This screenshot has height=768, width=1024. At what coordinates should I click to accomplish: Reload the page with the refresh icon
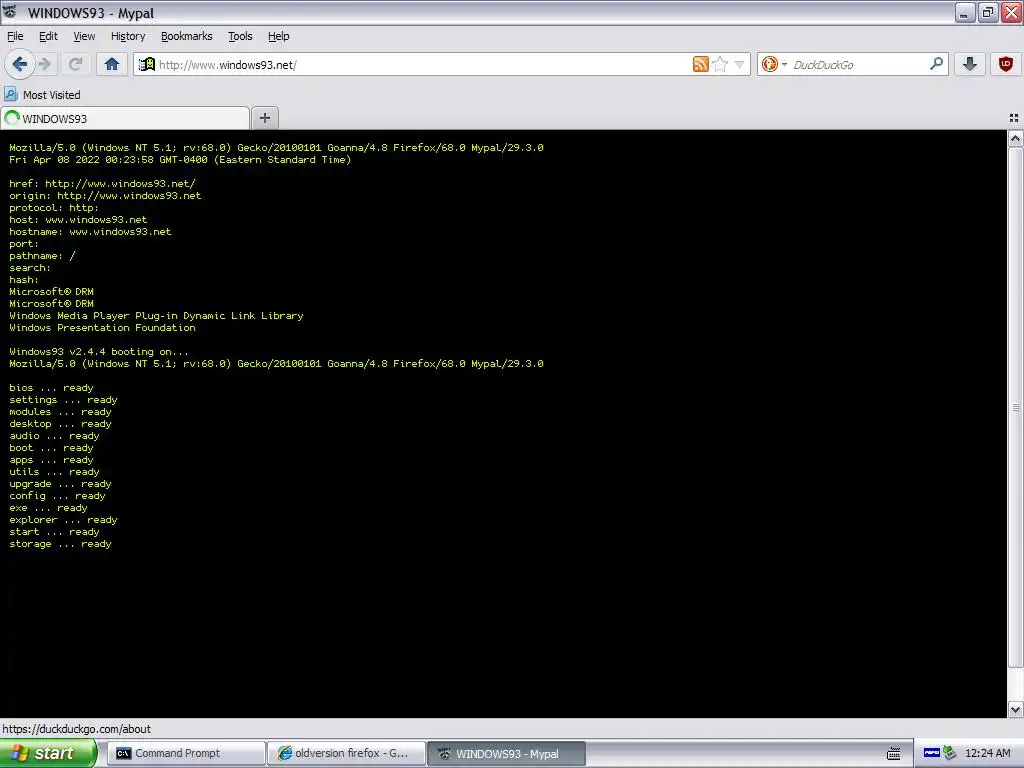pyautogui.click(x=75, y=64)
